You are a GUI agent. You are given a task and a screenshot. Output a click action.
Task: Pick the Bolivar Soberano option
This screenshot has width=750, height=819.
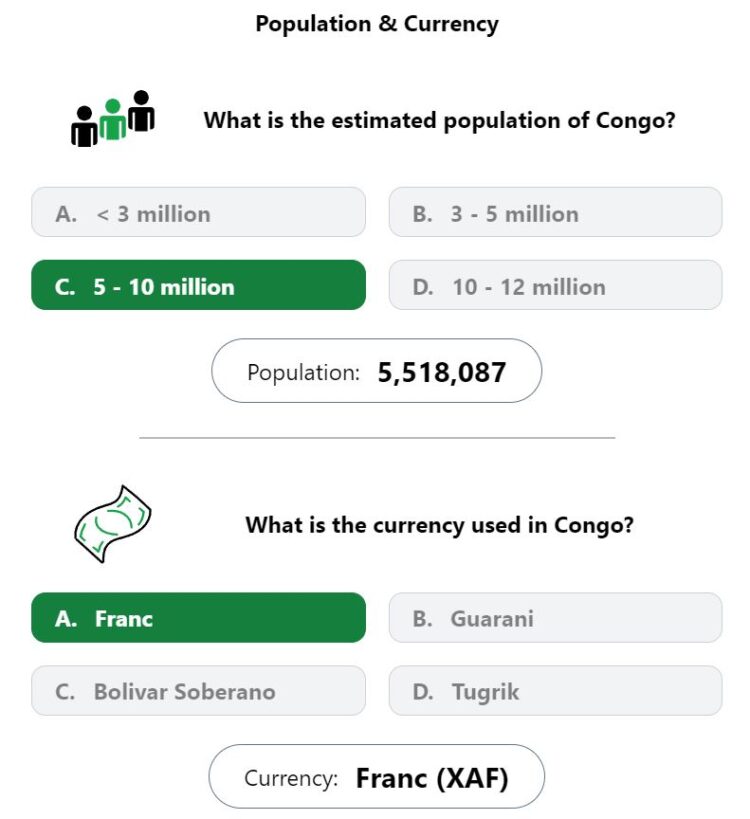(x=198, y=691)
